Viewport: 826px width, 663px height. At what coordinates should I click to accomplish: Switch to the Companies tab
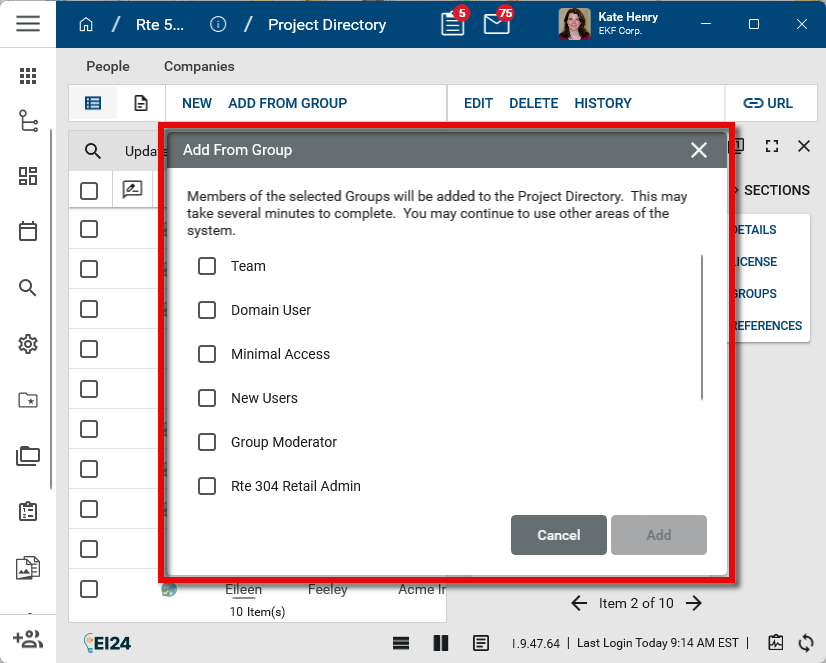[x=199, y=66]
